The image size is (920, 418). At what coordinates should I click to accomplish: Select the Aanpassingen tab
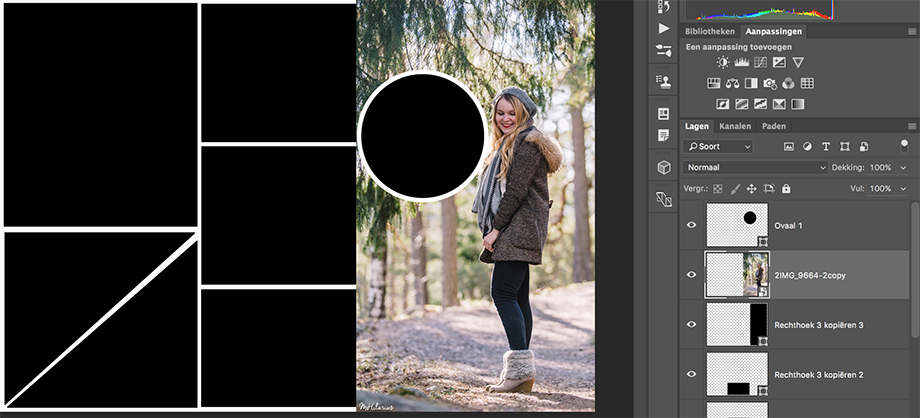coord(773,31)
